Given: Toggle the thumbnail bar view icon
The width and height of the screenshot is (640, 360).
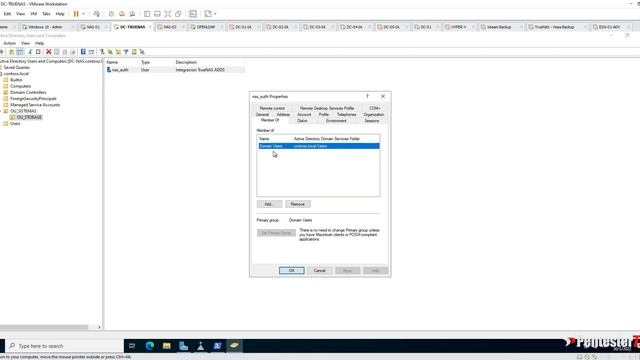Looking at the screenshot, I should coord(157,14).
